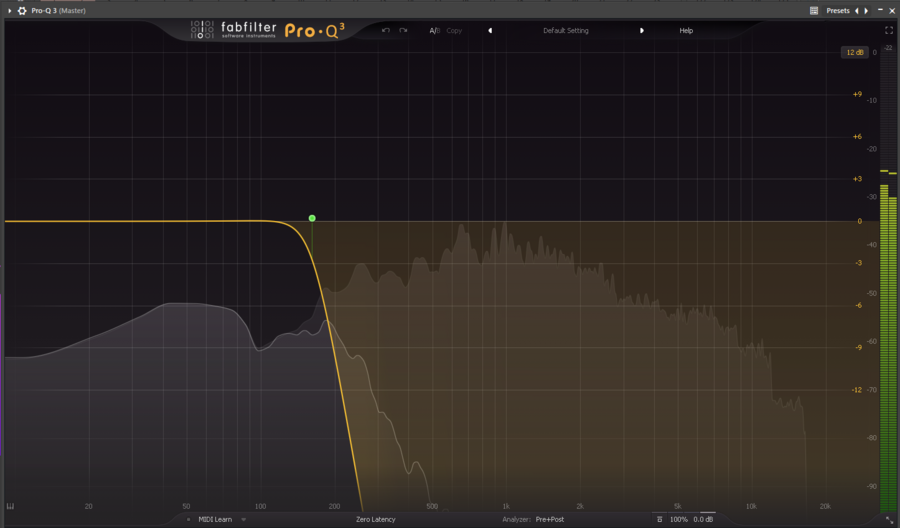
Task: Open Analyzer Pre+Post settings
Action: (x=533, y=519)
